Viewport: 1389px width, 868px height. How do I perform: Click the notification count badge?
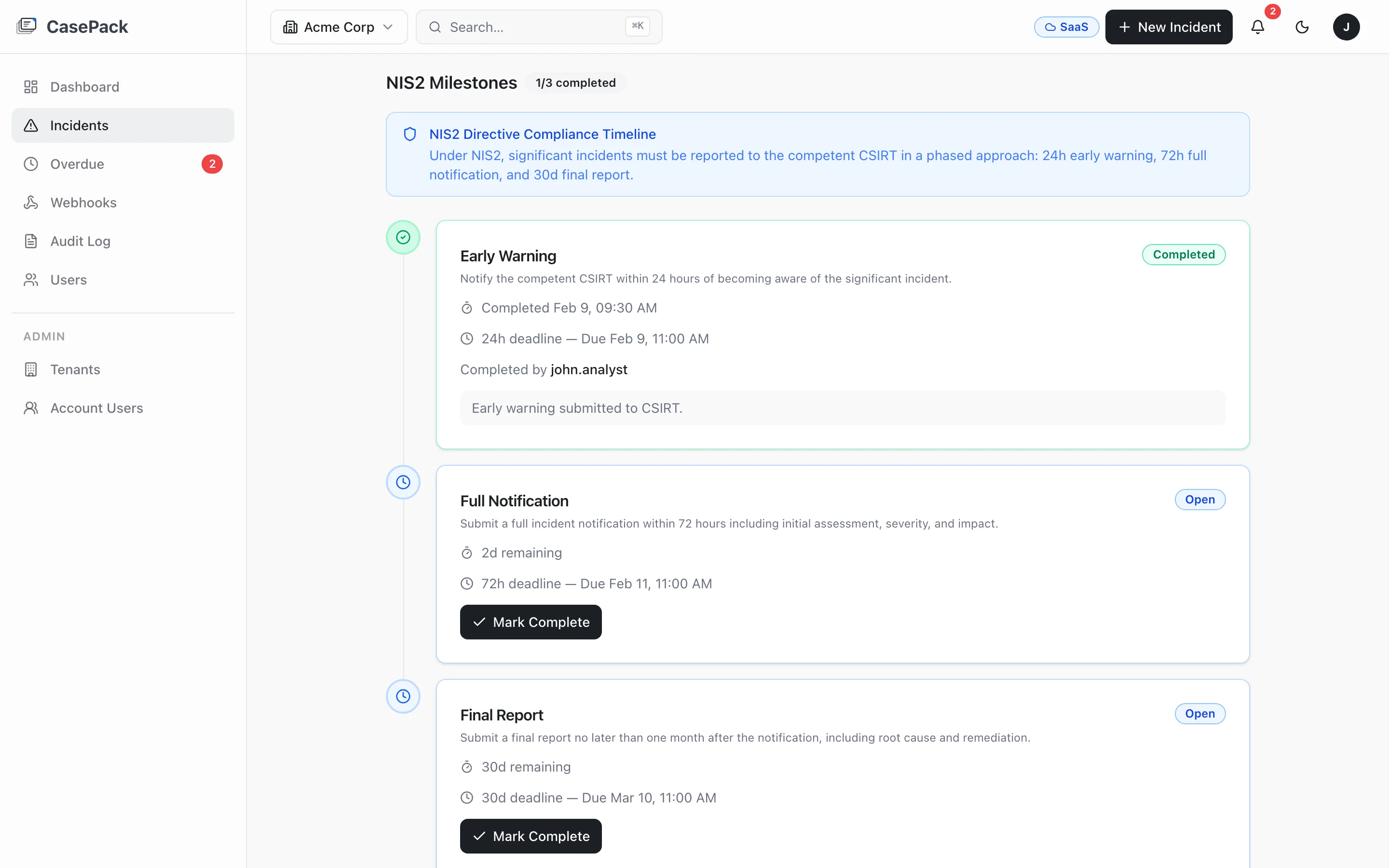point(1272,12)
